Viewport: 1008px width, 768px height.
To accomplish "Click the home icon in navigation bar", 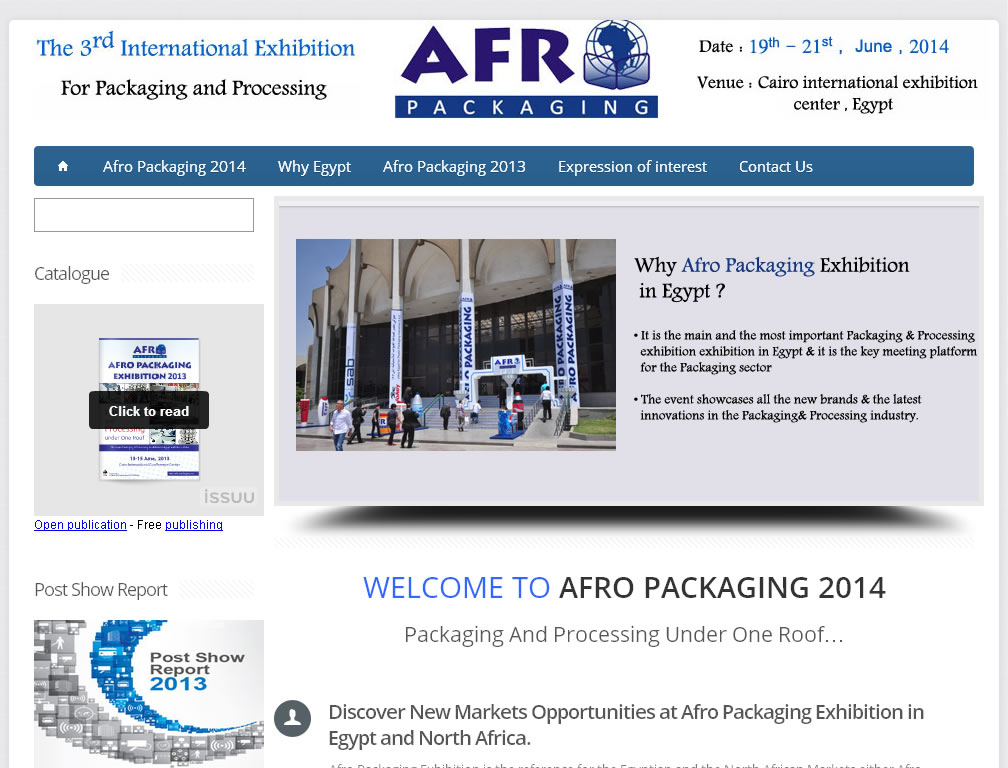I will click(x=63, y=166).
